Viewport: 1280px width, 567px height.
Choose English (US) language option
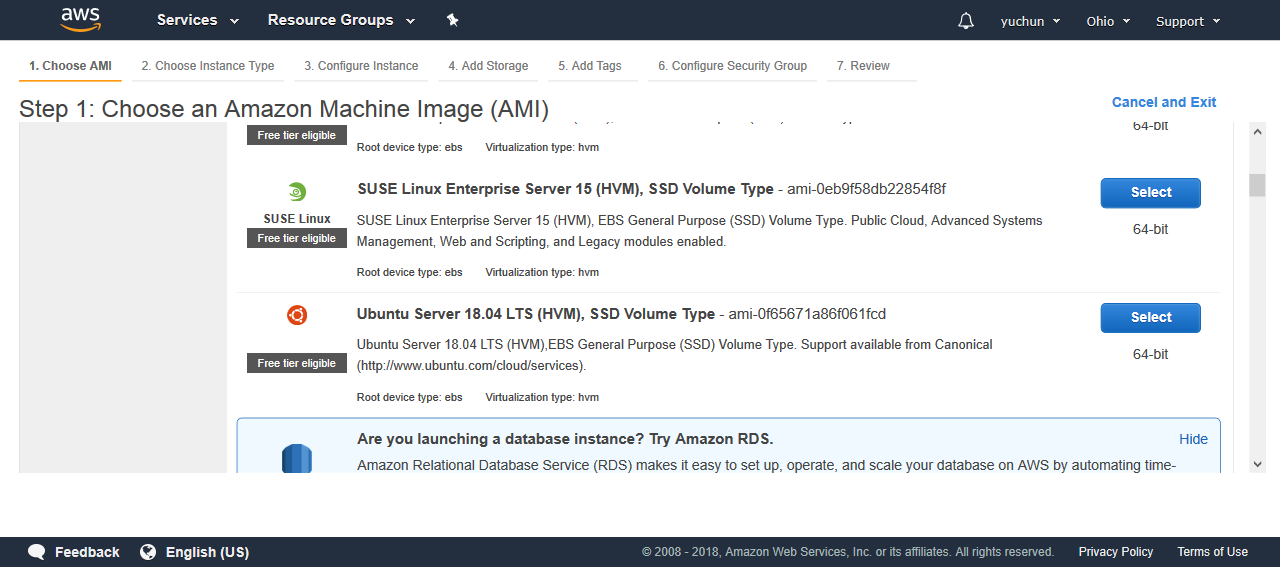point(207,552)
